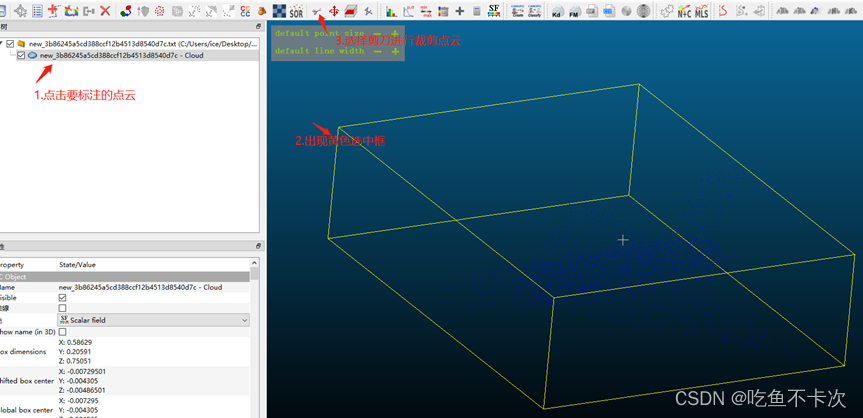Viewport: 863px width, 418px height.
Task: Toggle the checkbox below Visible
Action: coord(62,308)
